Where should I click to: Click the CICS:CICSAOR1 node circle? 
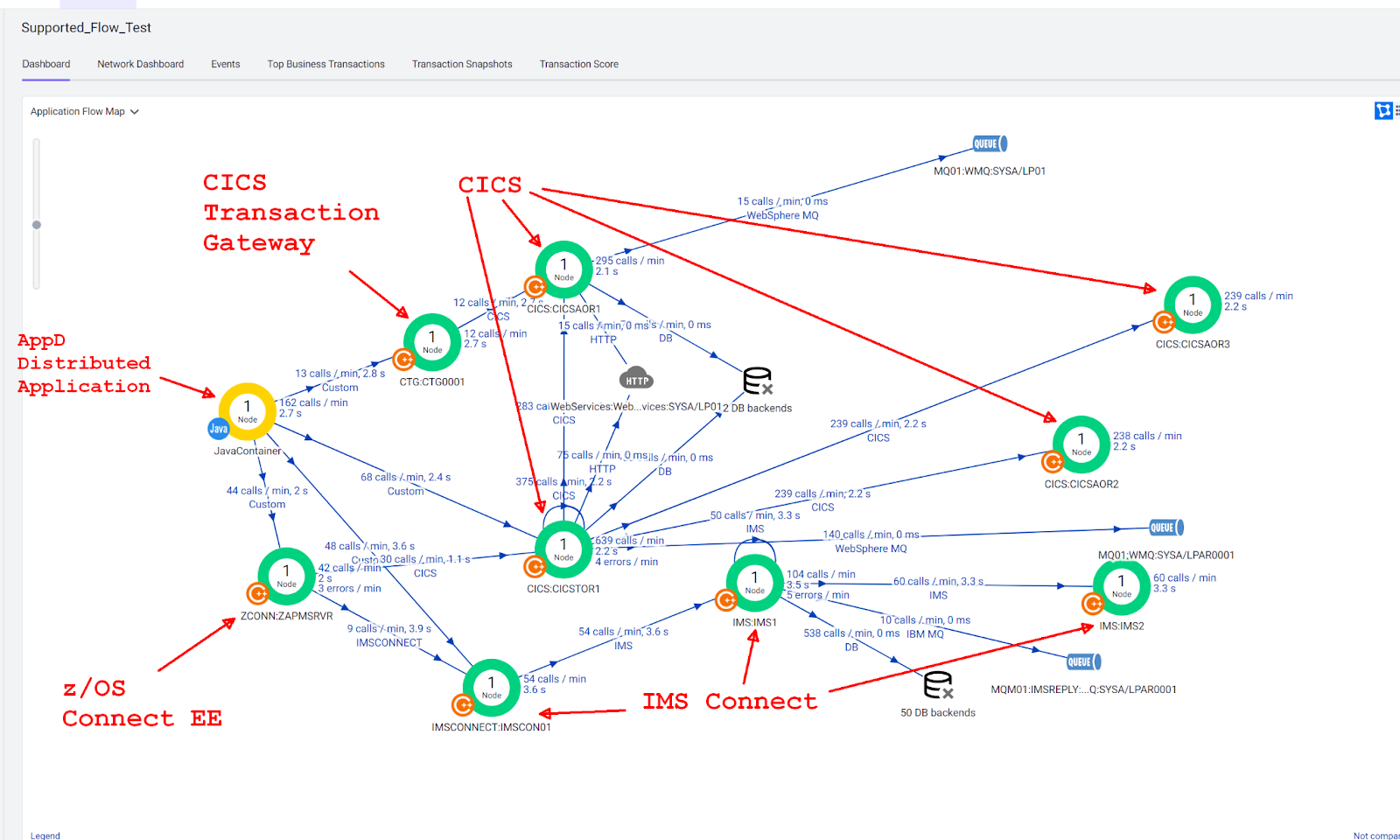pos(563,269)
